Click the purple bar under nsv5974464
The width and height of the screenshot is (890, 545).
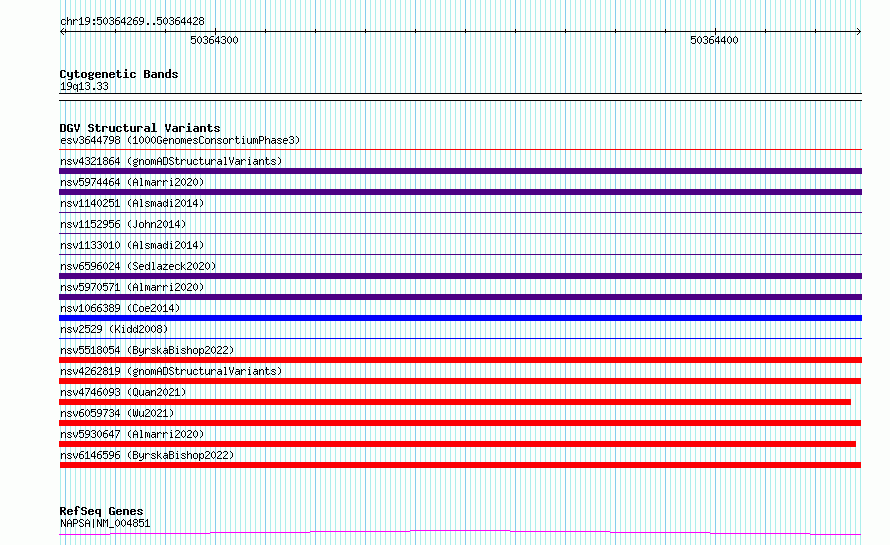[x=460, y=192]
